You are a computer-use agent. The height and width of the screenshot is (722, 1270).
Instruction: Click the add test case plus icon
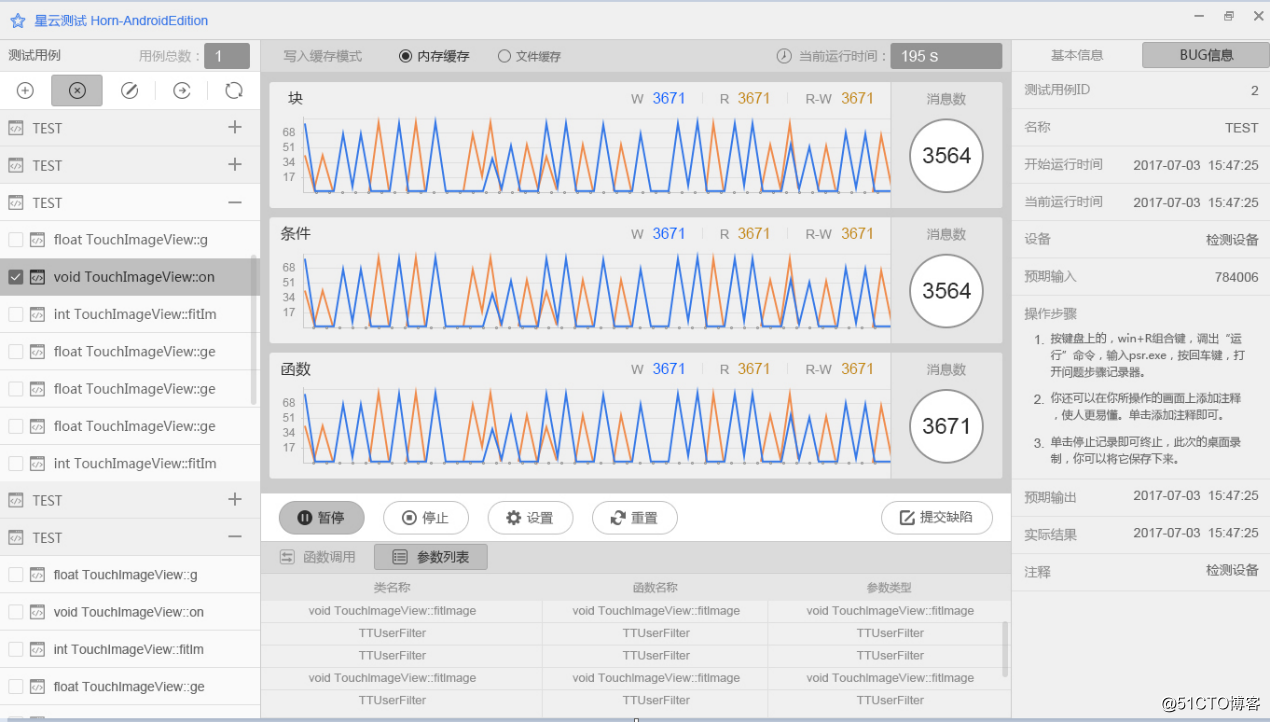[26, 91]
